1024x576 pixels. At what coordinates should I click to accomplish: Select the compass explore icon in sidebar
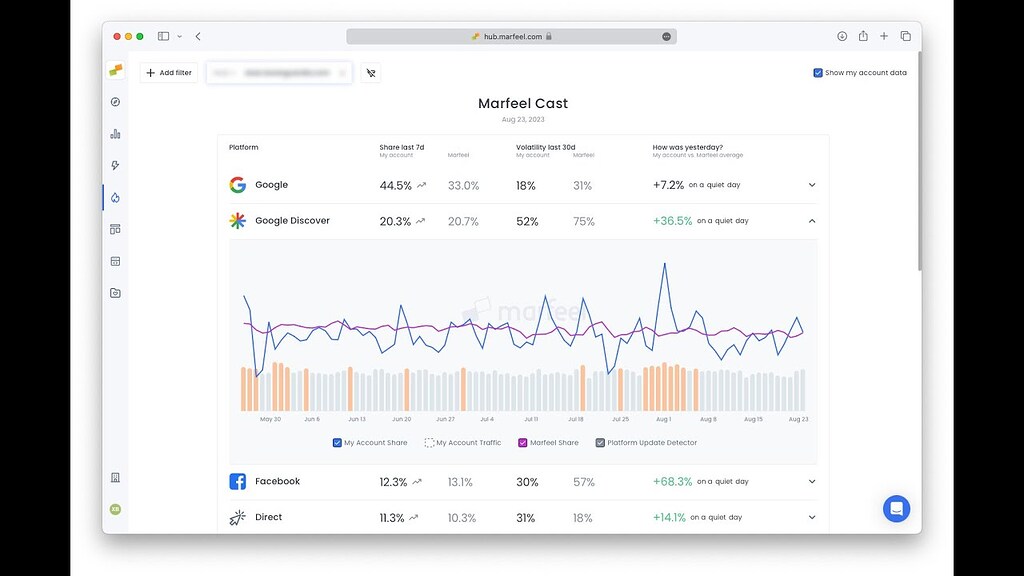point(115,101)
